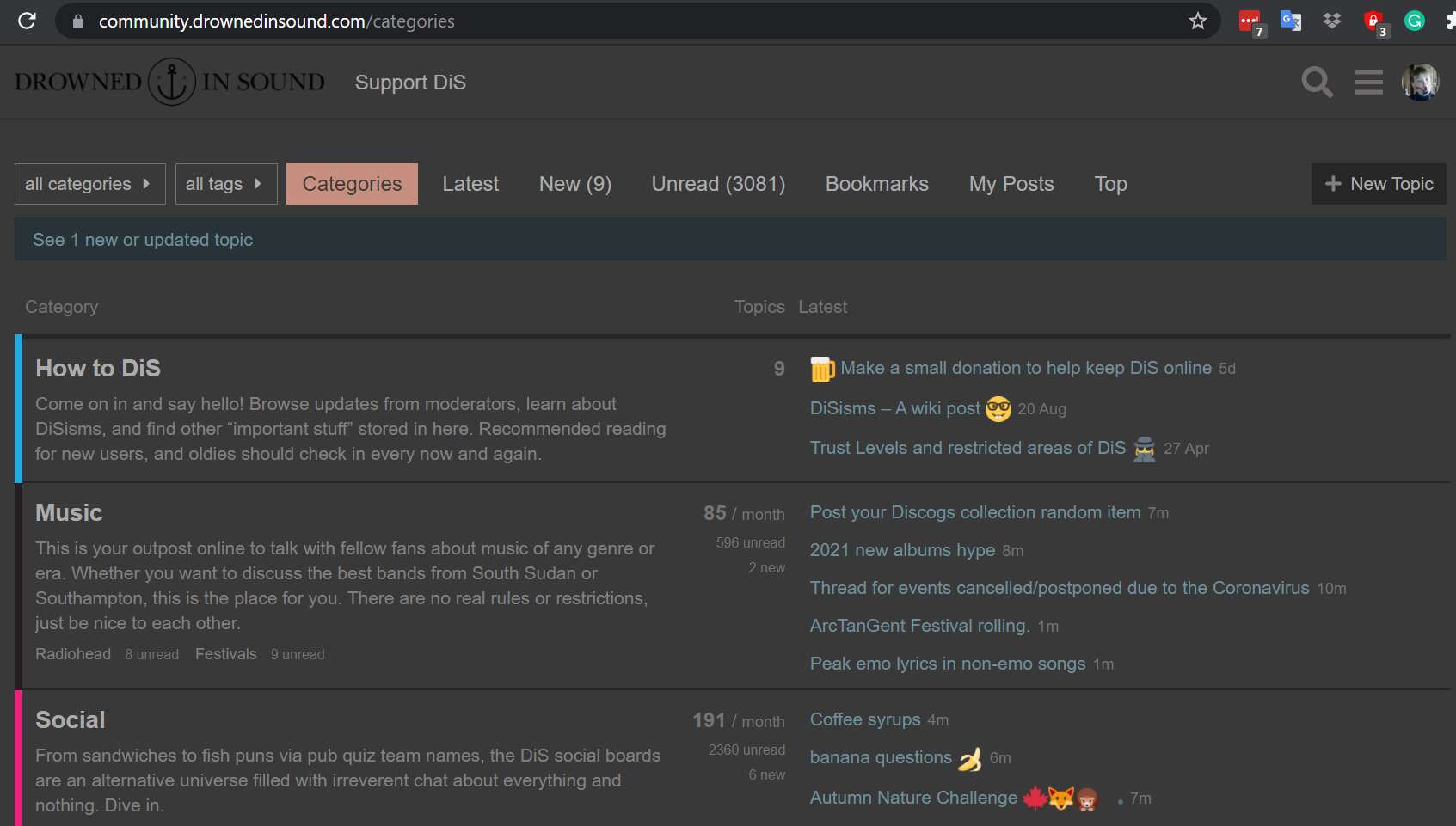Click the banana emoji beside banana questions
The height and width of the screenshot is (826, 1456).
(x=970, y=759)
